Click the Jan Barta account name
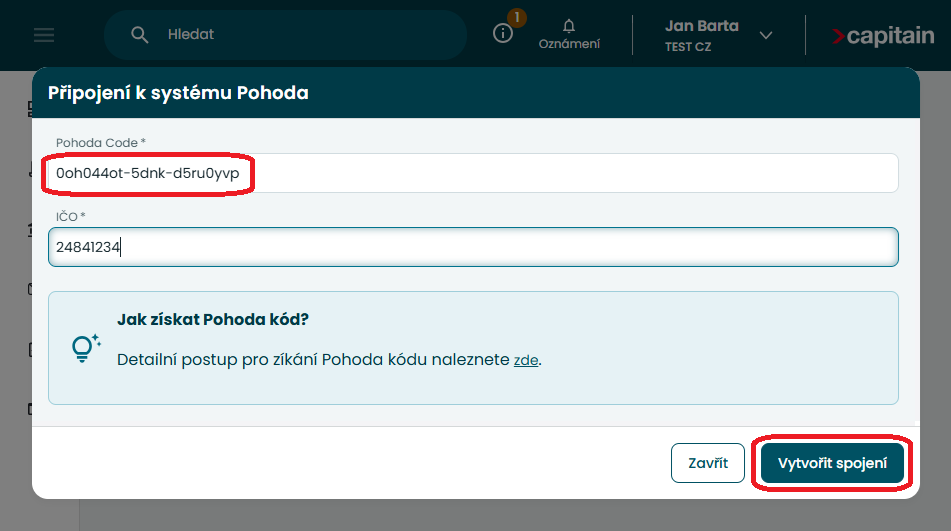The height and width of the screenshot is (531, 951). (x=702, y=26)
